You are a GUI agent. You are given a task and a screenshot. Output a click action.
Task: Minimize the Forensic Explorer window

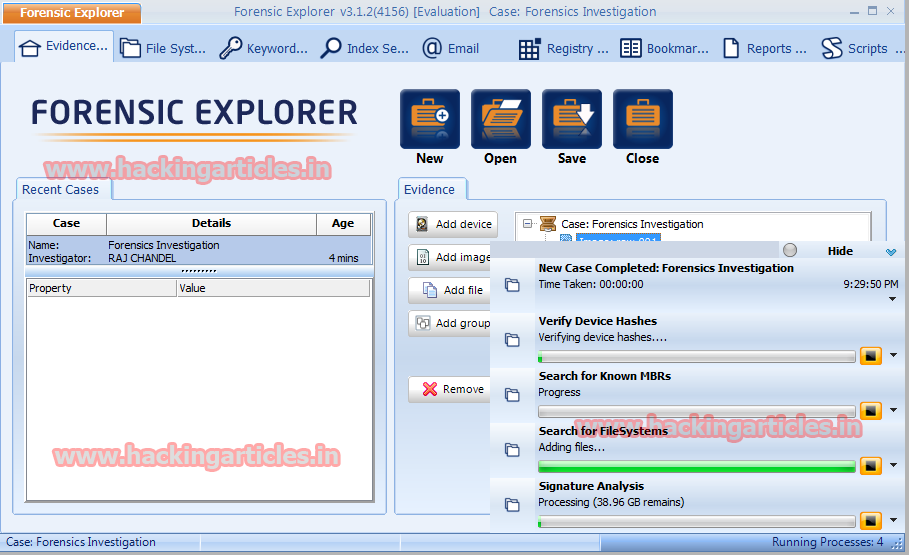854,12
